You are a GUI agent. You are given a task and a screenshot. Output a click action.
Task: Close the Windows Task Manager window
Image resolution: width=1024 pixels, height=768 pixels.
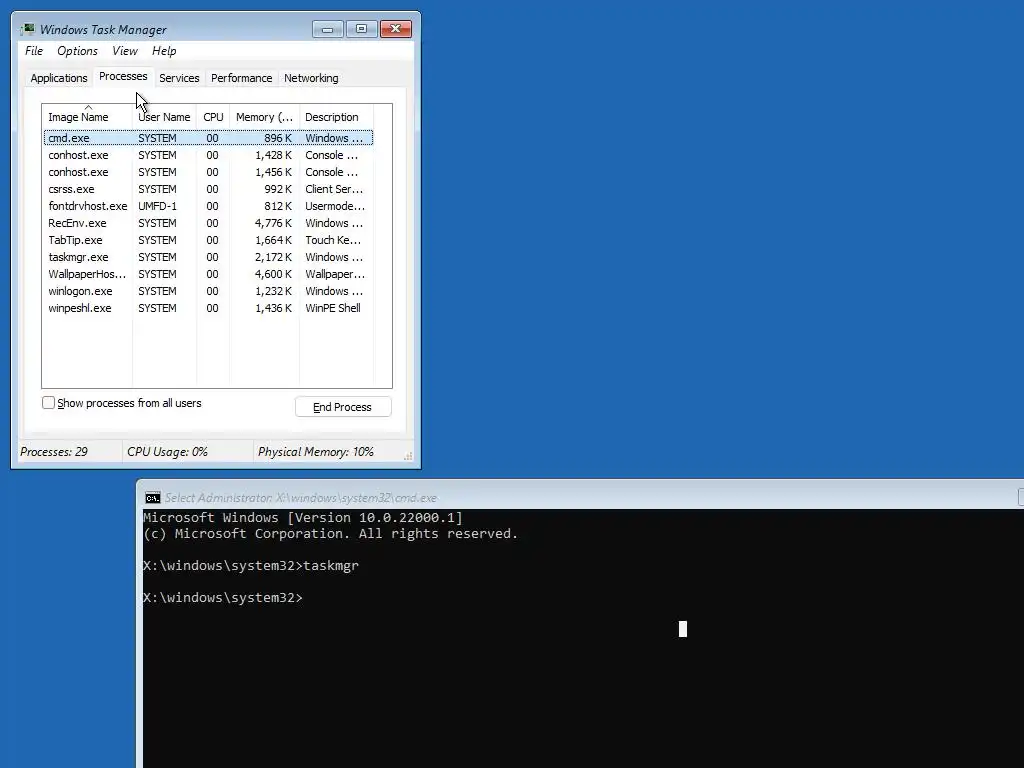(x=396, y=29)
